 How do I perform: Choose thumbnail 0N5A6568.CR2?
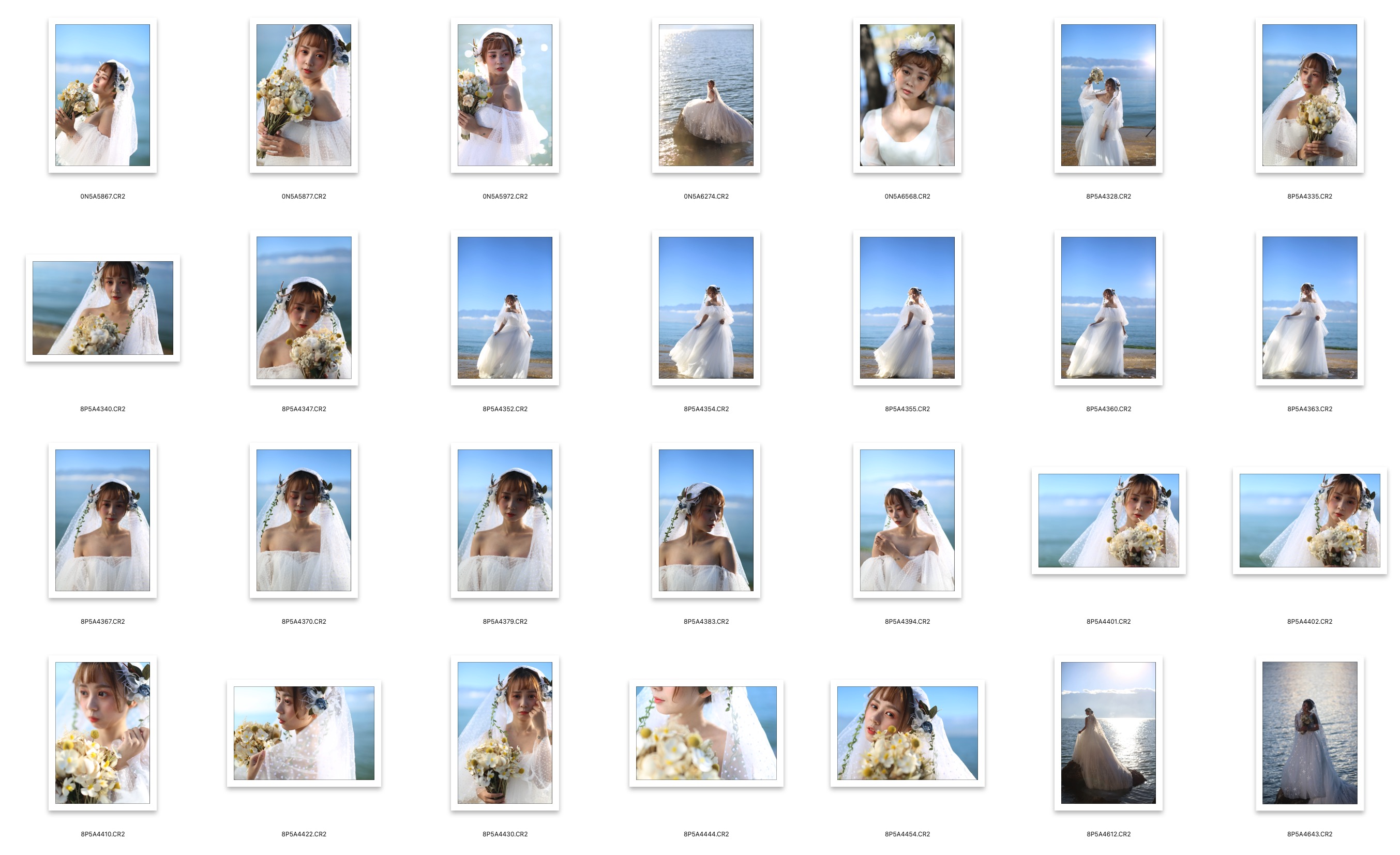click(907, 95)
